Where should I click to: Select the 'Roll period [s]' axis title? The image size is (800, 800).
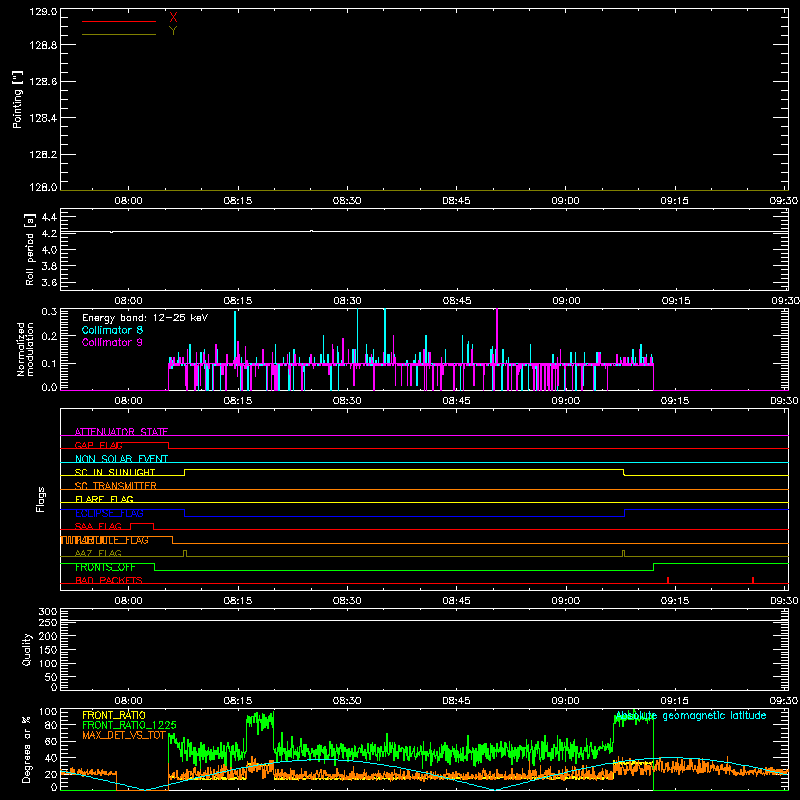(x=30, y=249)
